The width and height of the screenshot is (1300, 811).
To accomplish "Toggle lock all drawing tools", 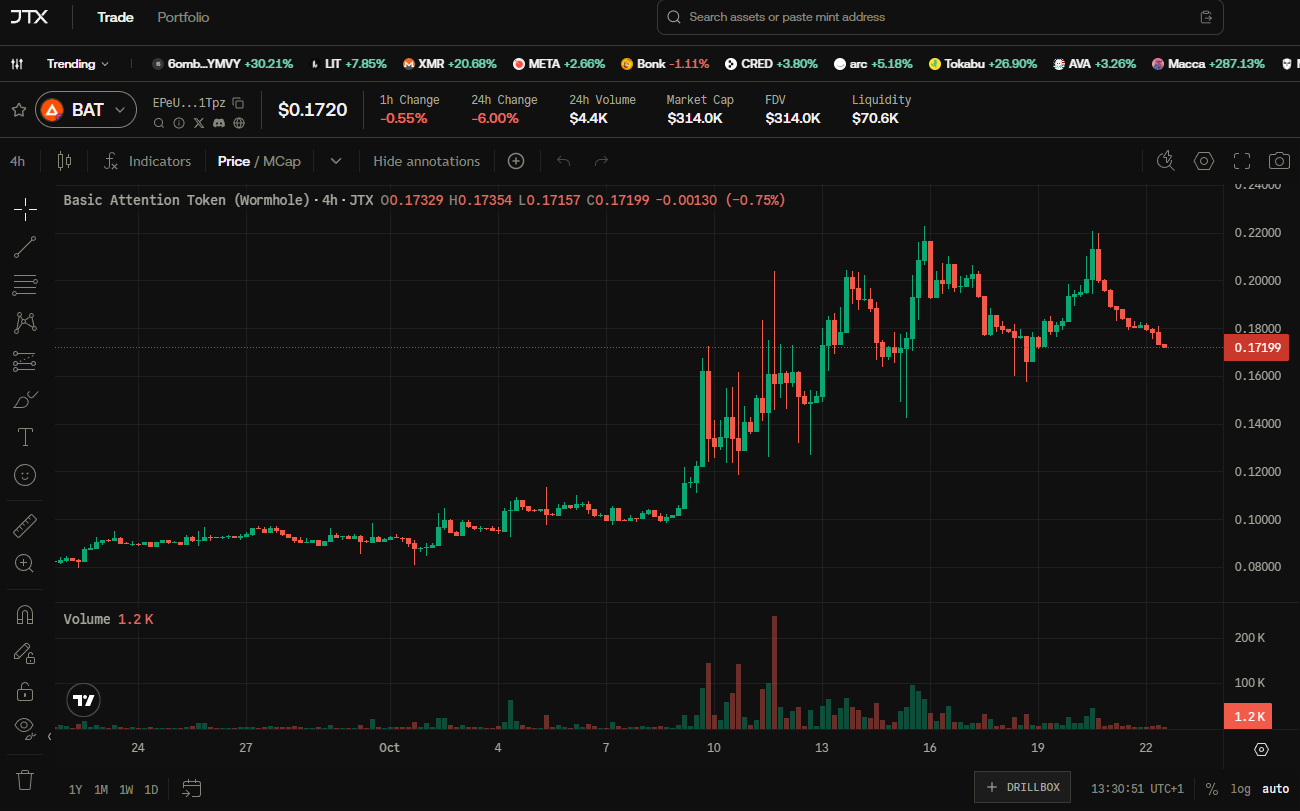I will (25, 691).
